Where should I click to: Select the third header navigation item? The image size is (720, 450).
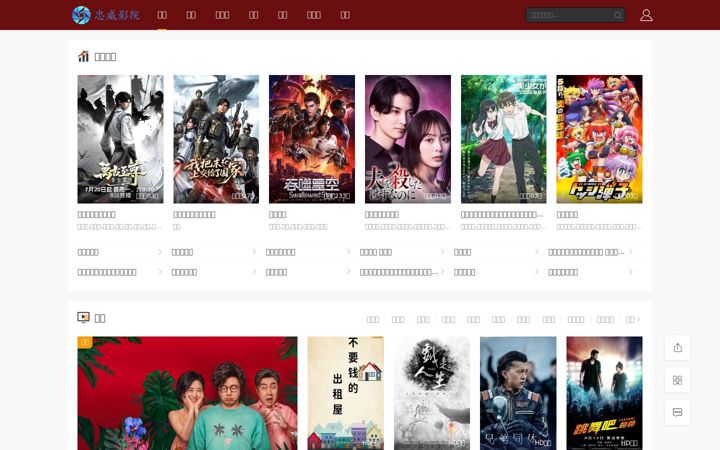222,15
